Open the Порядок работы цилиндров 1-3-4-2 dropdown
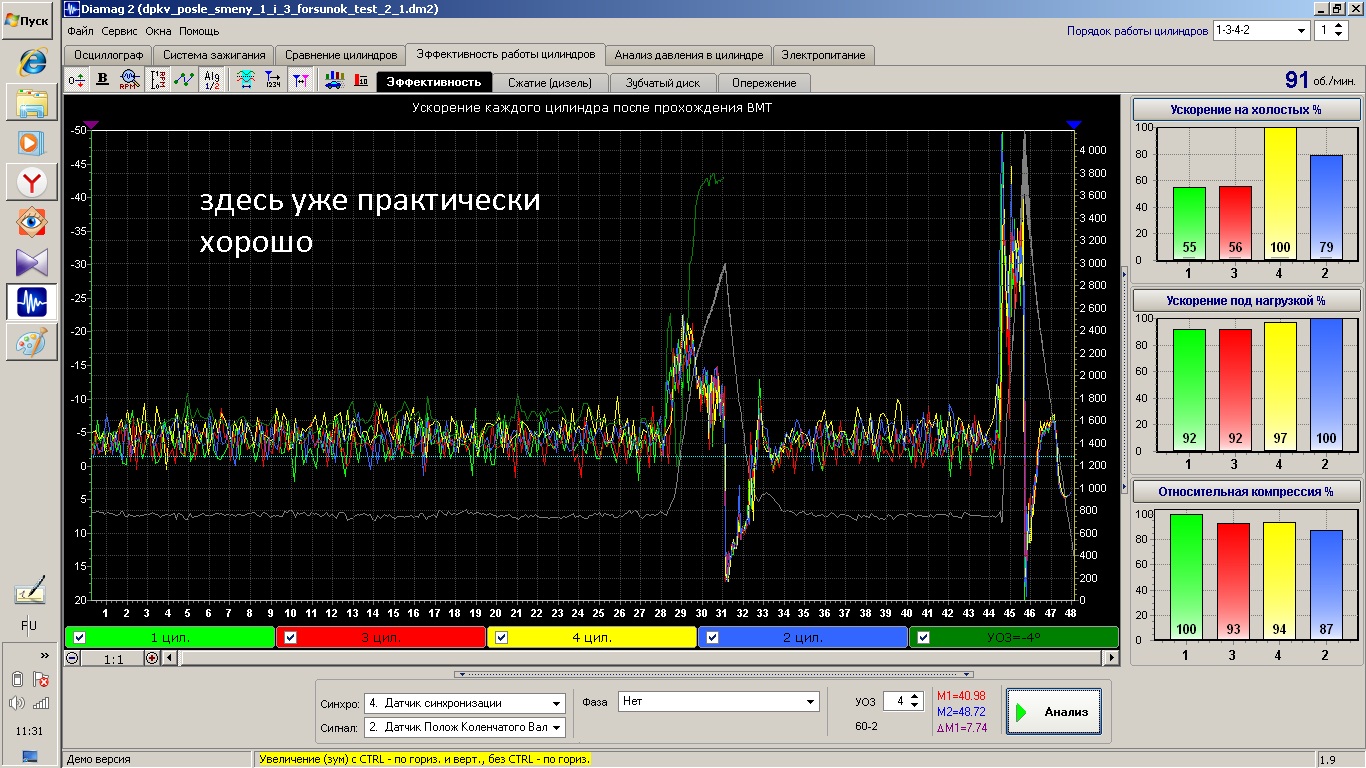The image size is (1366, 768). 1261,30
